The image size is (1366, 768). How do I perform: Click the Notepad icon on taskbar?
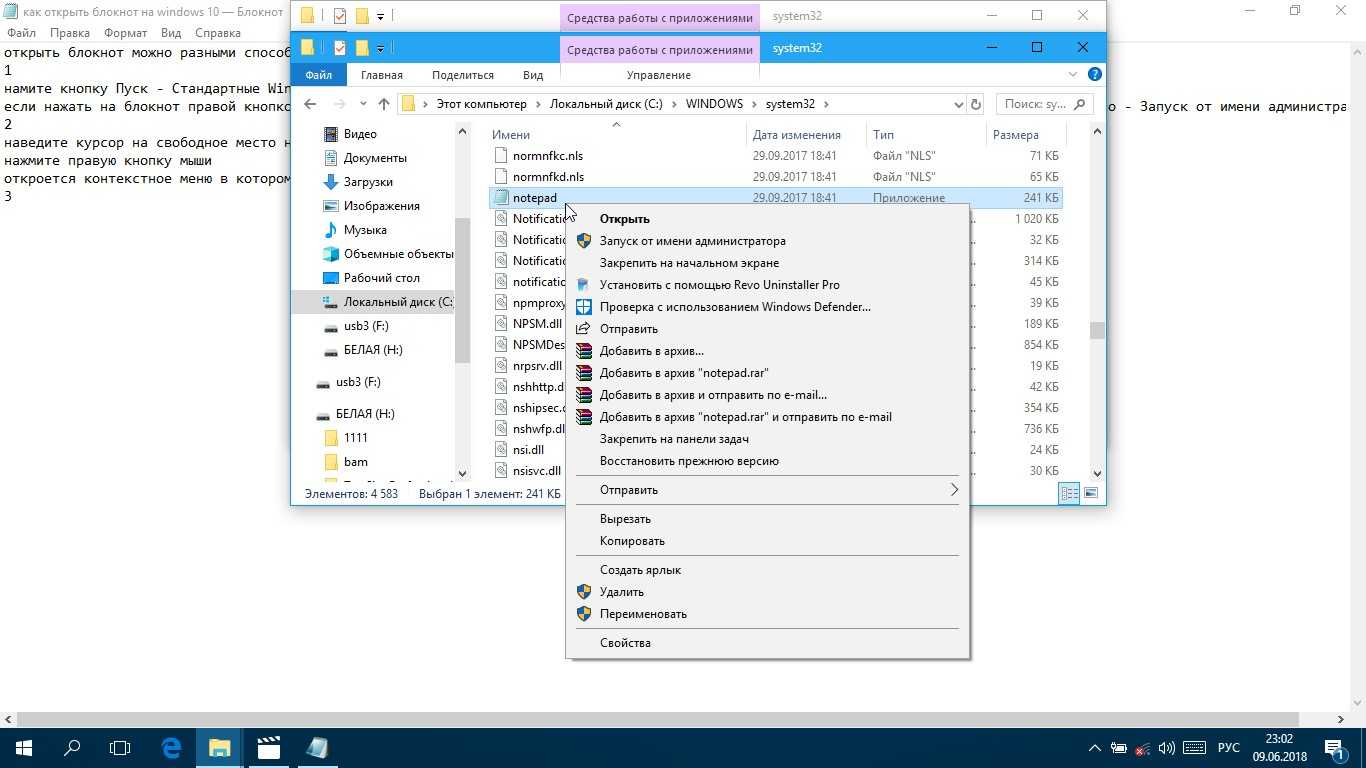pos(316,748)
